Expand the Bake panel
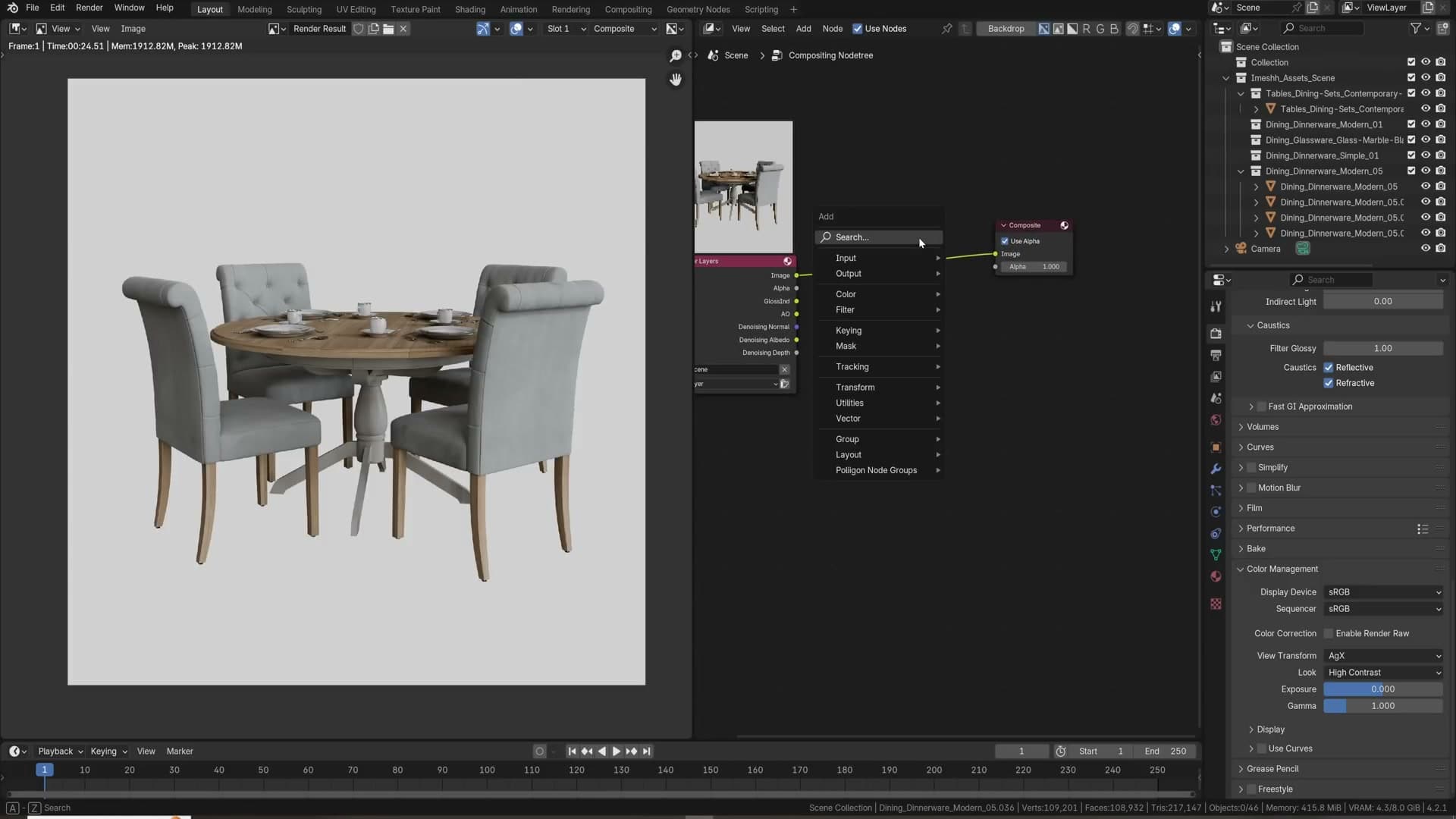The width and height of the screenshot is (1456, 819). 1256,549
